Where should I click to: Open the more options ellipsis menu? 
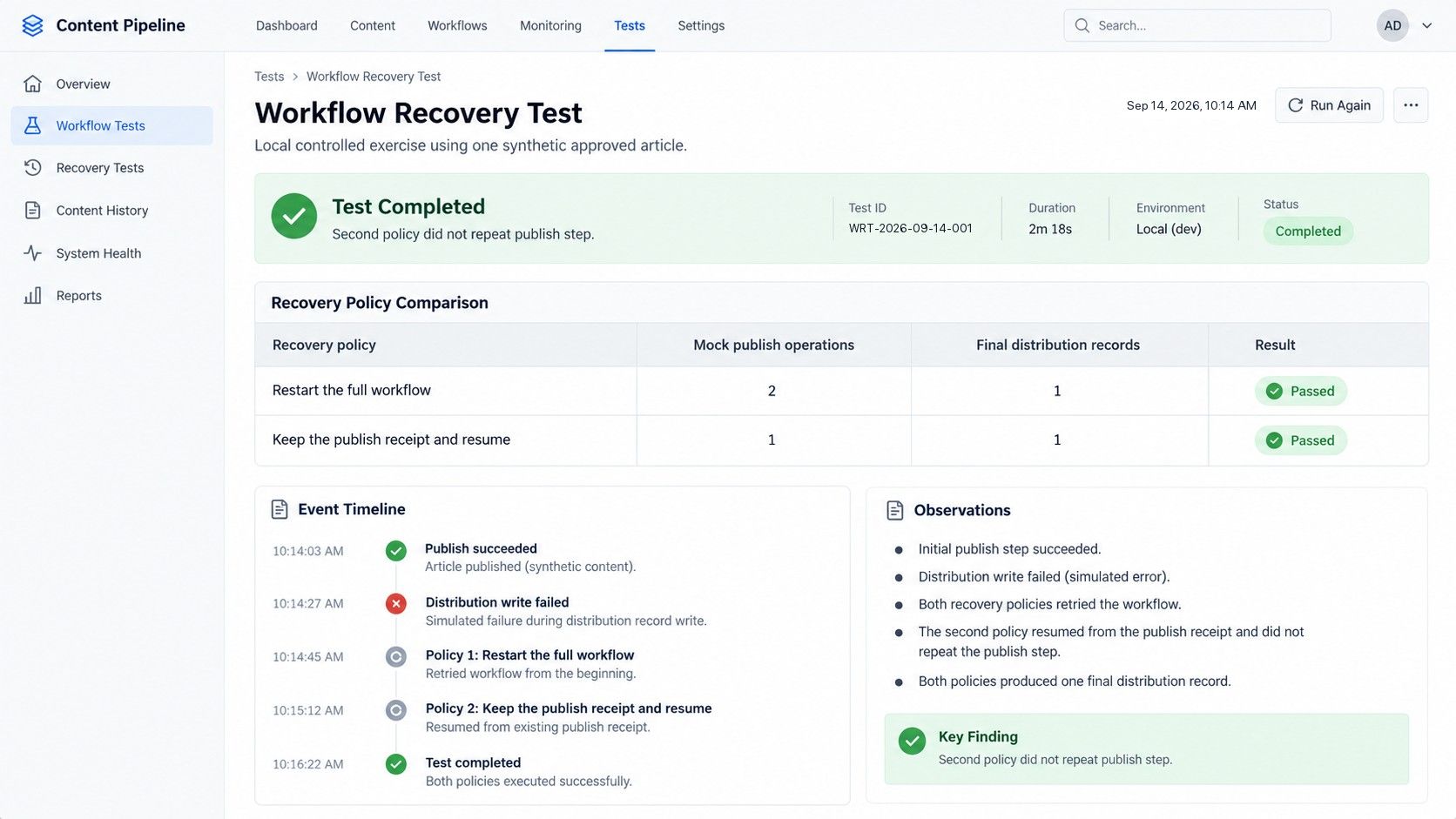1411,105
